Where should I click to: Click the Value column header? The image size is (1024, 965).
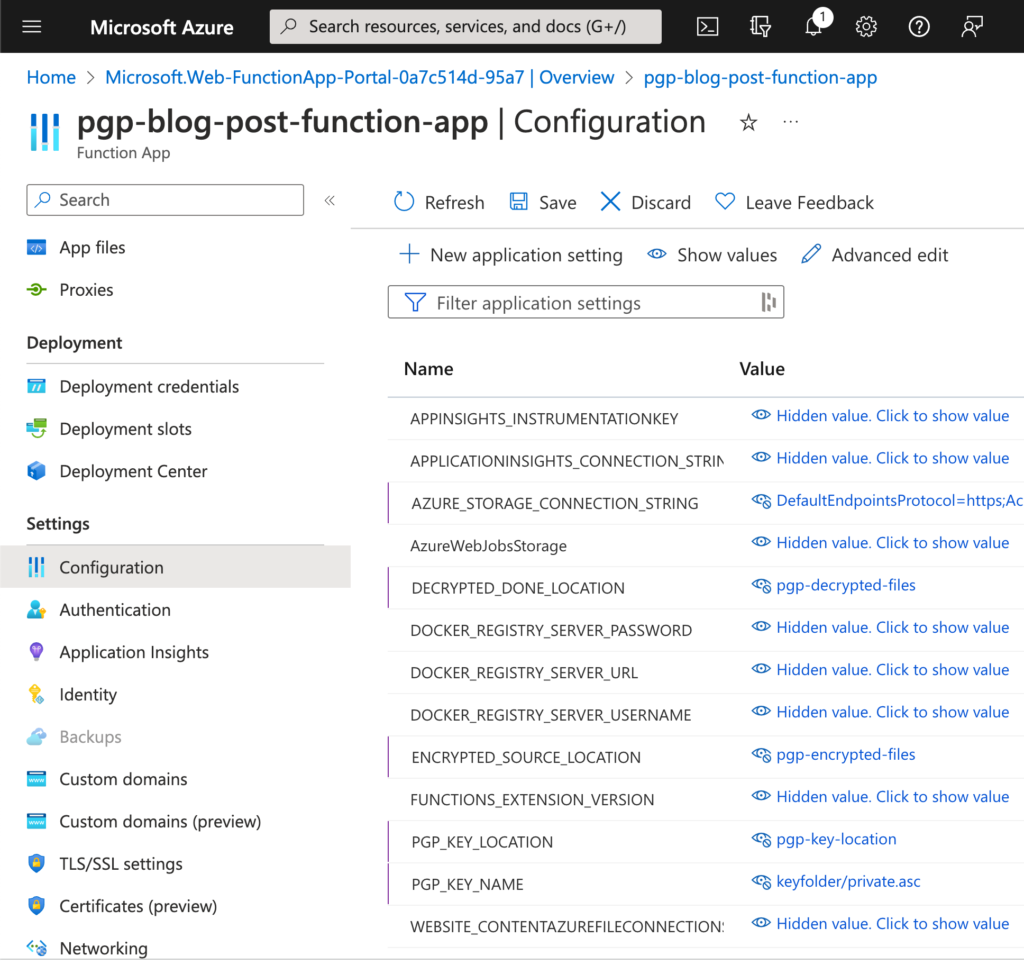tap(761, 369)
